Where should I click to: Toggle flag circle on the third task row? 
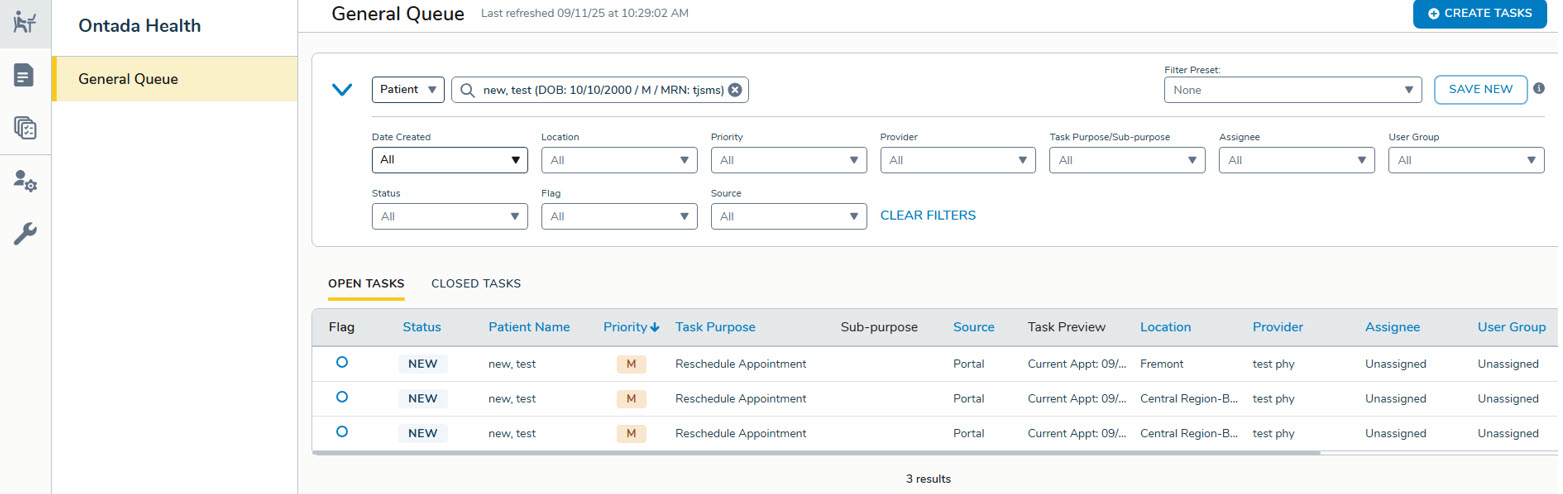342,432
